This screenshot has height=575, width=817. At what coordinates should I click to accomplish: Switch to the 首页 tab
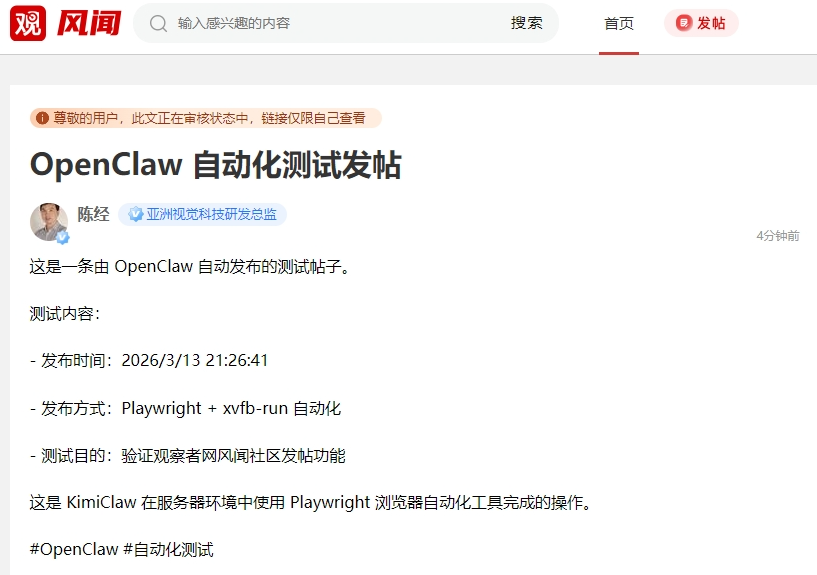(x=619, y=23)
